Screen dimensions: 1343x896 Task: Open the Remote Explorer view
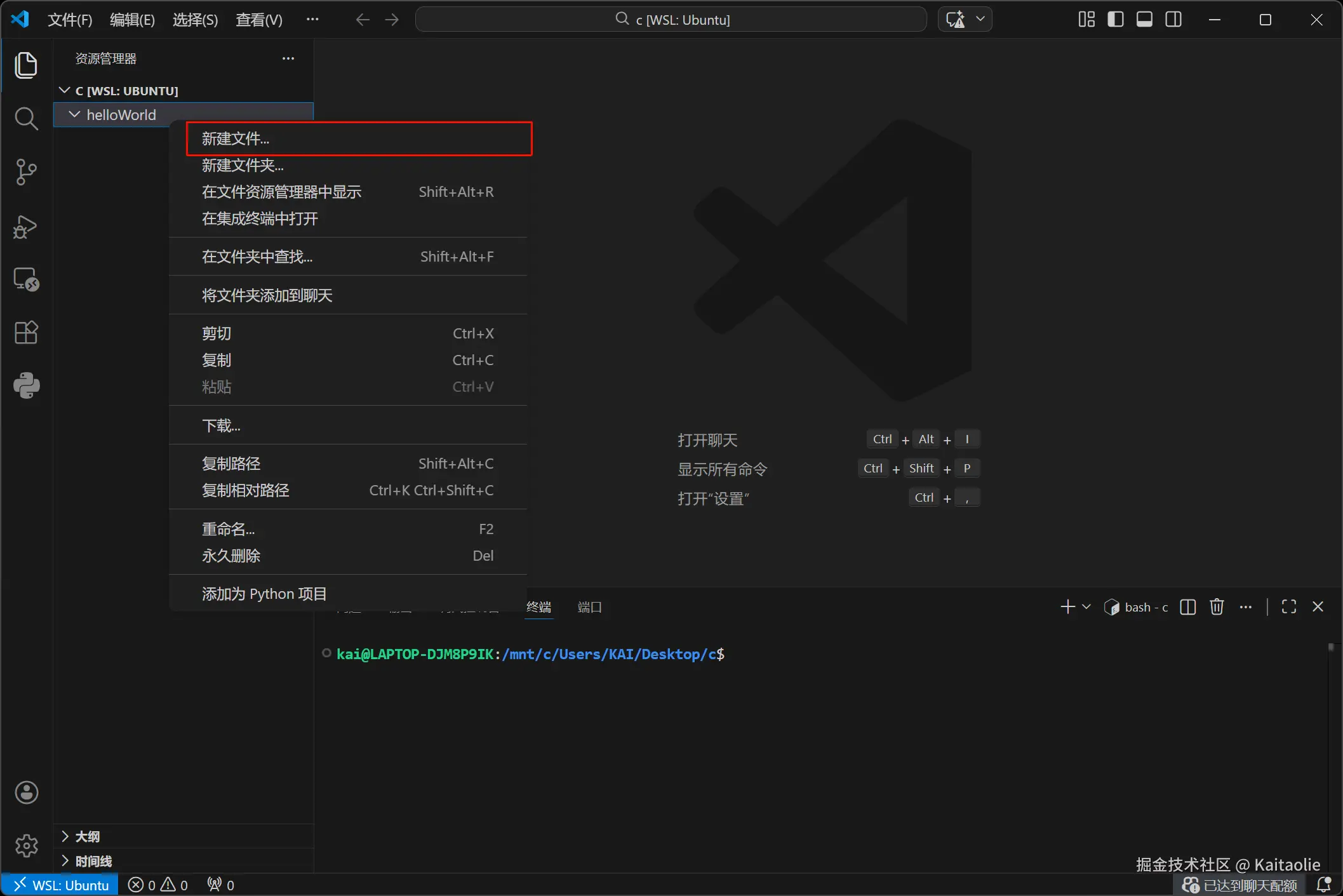[26, 279]
